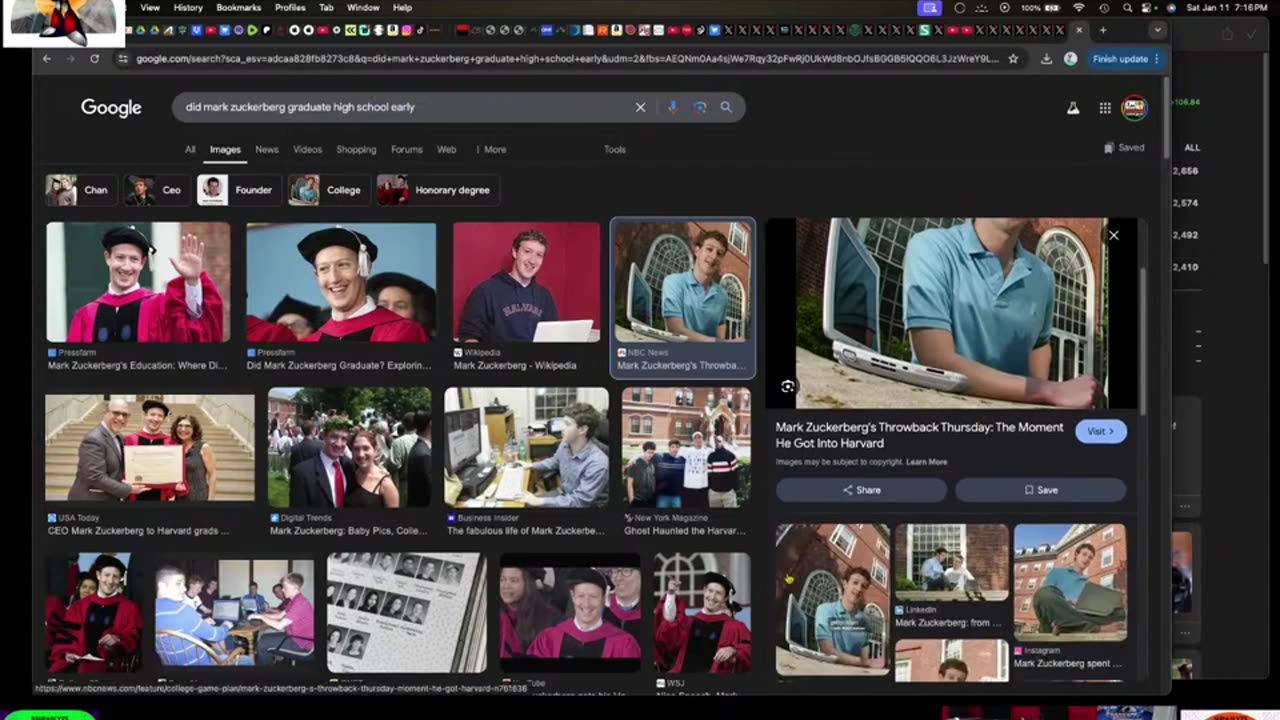Screen dimensions: 1280x720
Task: Open a new browser tab with plus
Action: 1103,30
